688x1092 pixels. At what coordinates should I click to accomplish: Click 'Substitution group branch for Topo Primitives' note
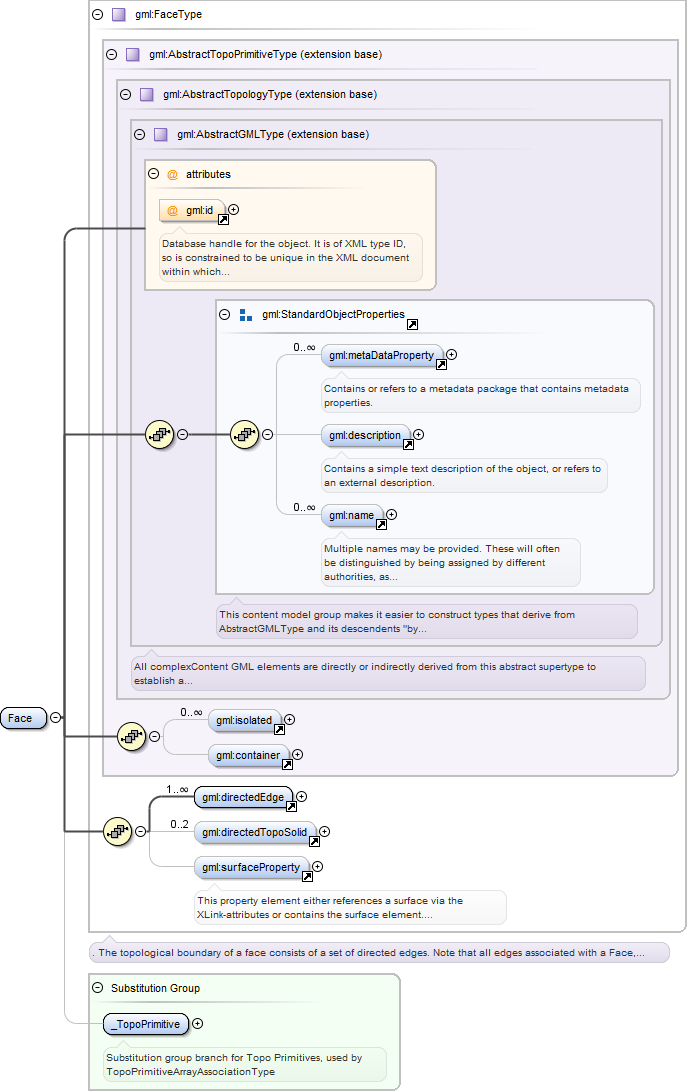point(244,1064)
